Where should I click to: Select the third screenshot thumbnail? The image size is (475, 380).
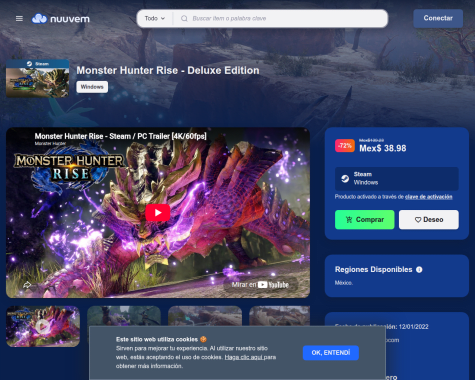(x=205, y=316)
